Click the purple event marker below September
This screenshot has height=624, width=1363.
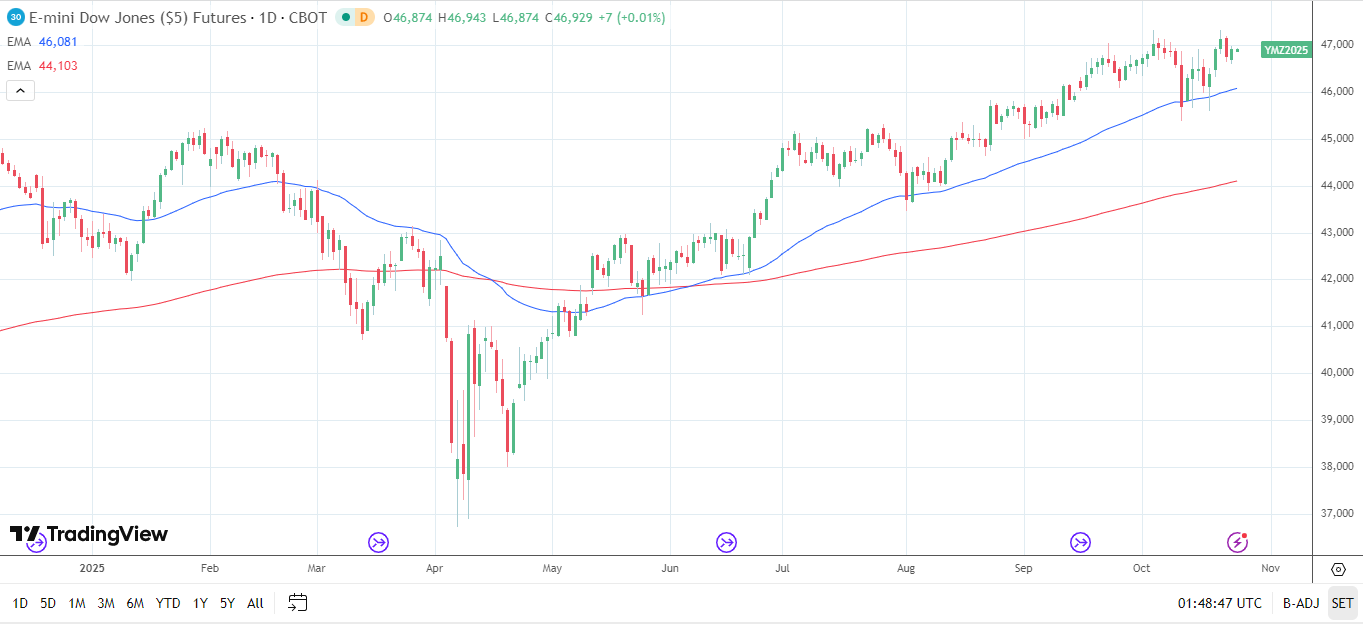pos(1080,543)
